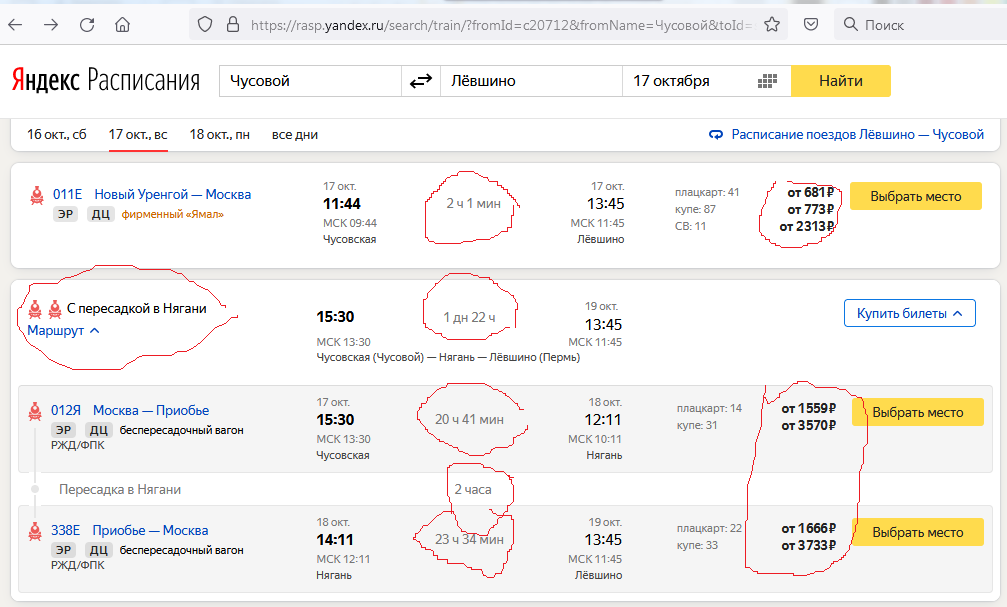Click ЭР badge on train 011Е
The height and width of the screenshot is (607, 1007).
66,214
